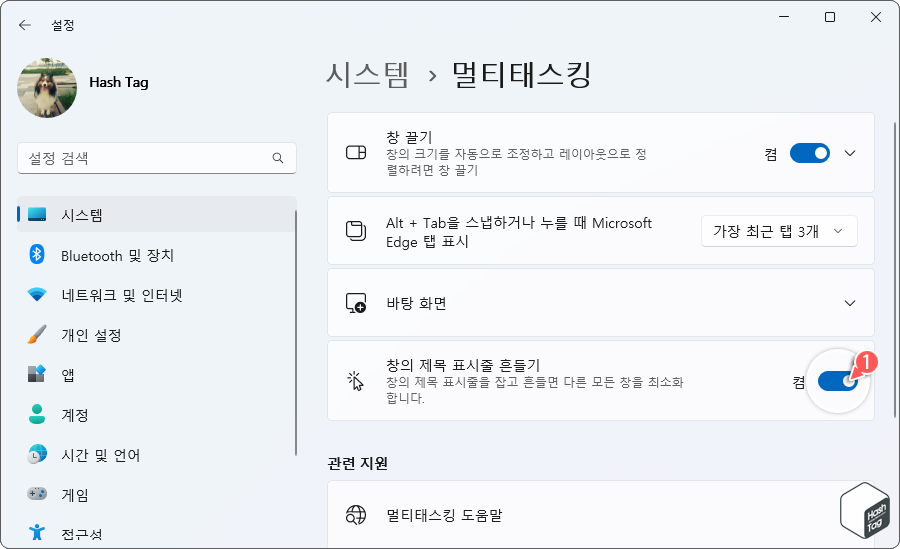This screenshot has width=900, height=549.
Task: Click the back arrow icon in Settings
Action: coord(25,25)
